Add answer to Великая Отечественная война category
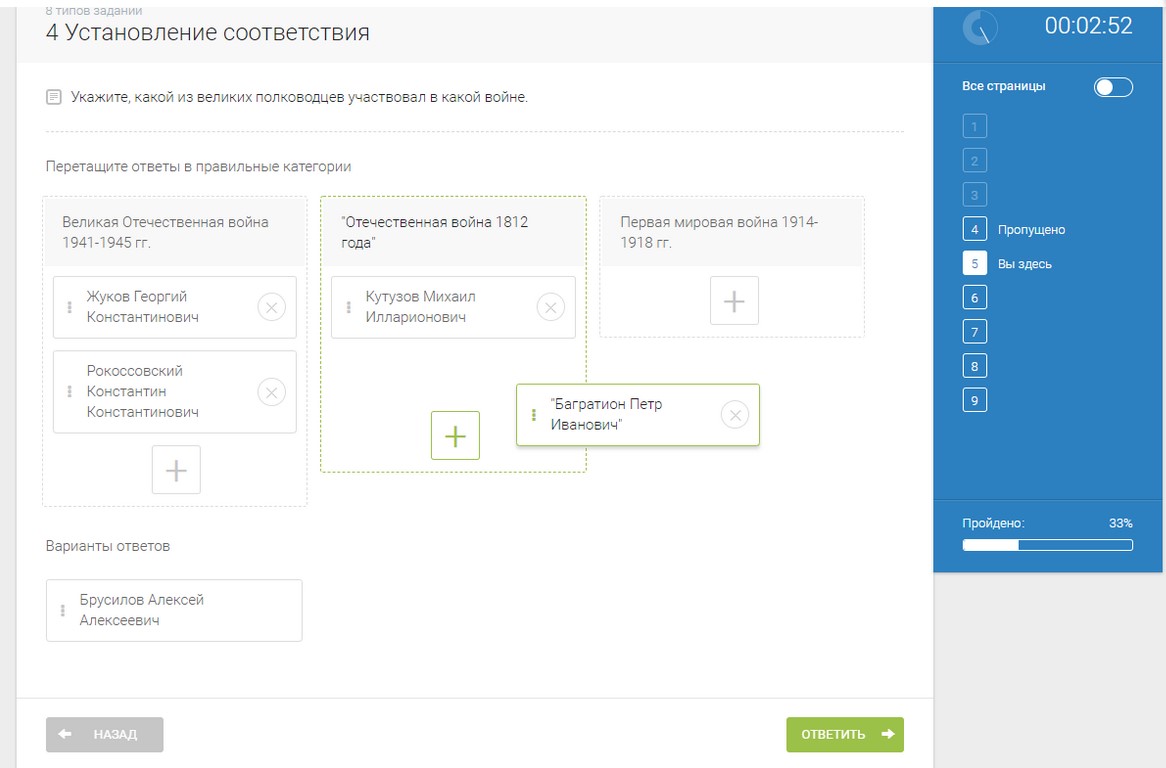This screenshot has height=768, width=1166. point(176,470)
